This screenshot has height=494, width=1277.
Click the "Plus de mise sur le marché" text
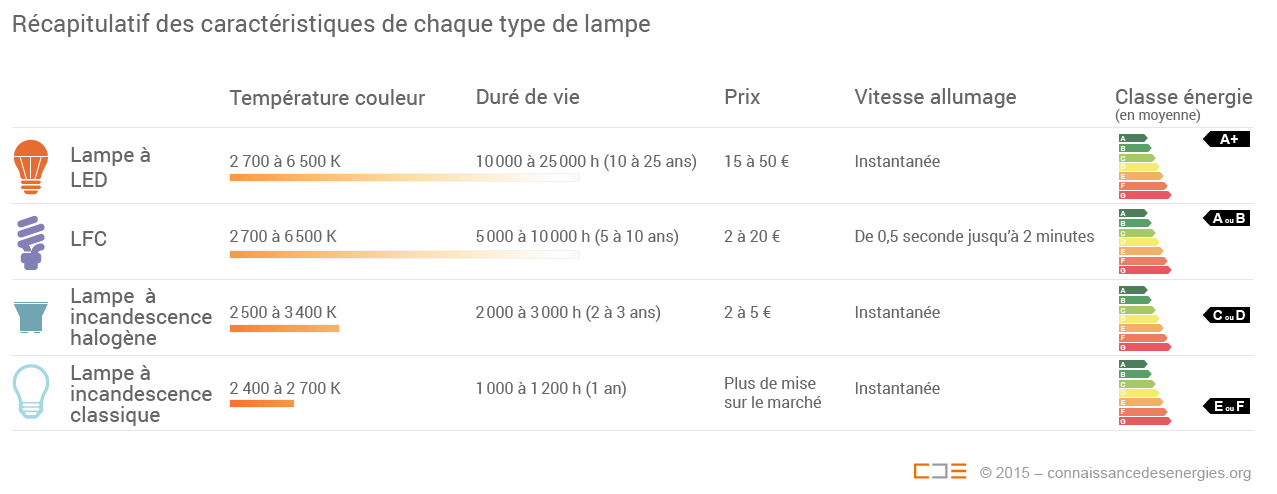click(770, 393)
